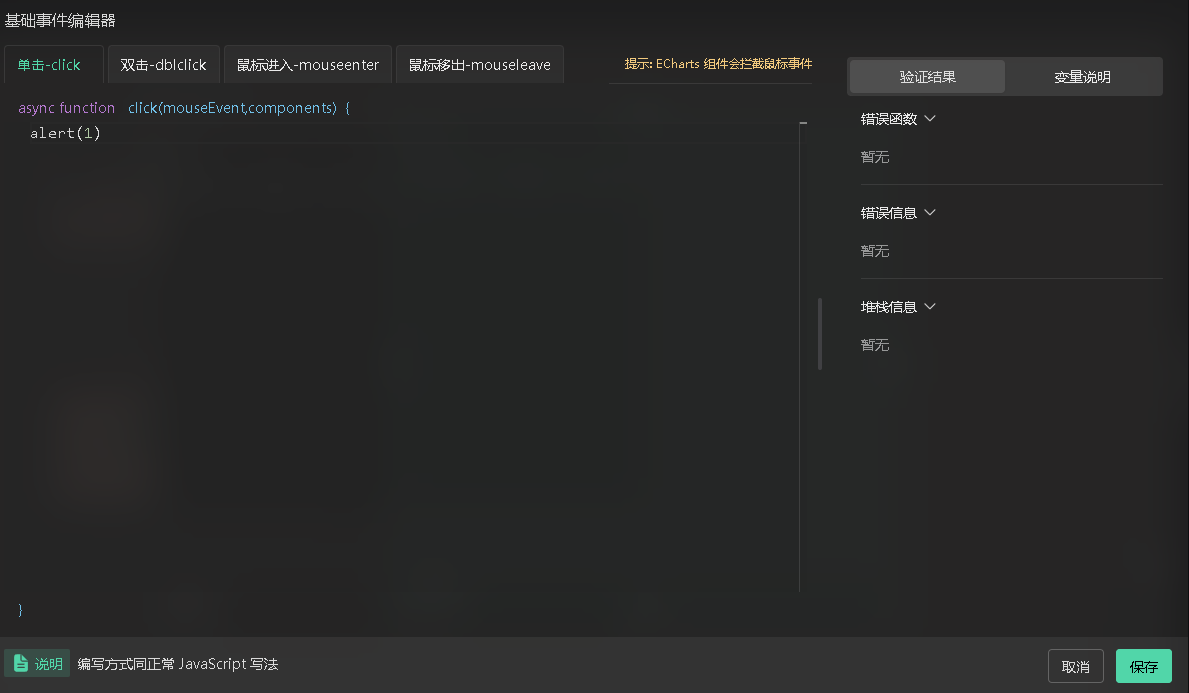Go to the 鼠标移出-mouseleave tab

click(479, 65)
